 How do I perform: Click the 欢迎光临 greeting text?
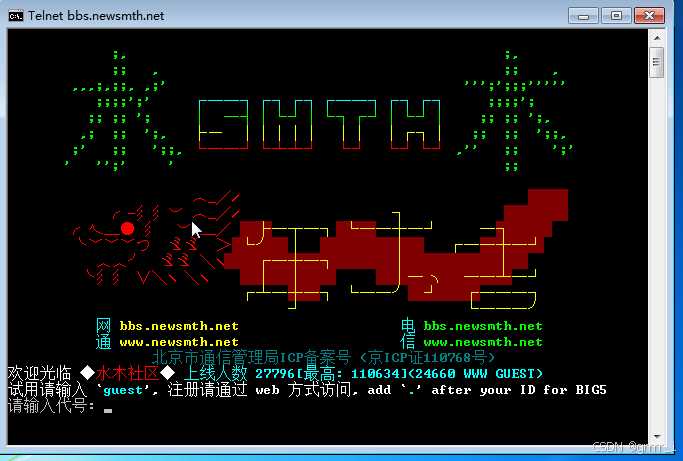(39, 374)
